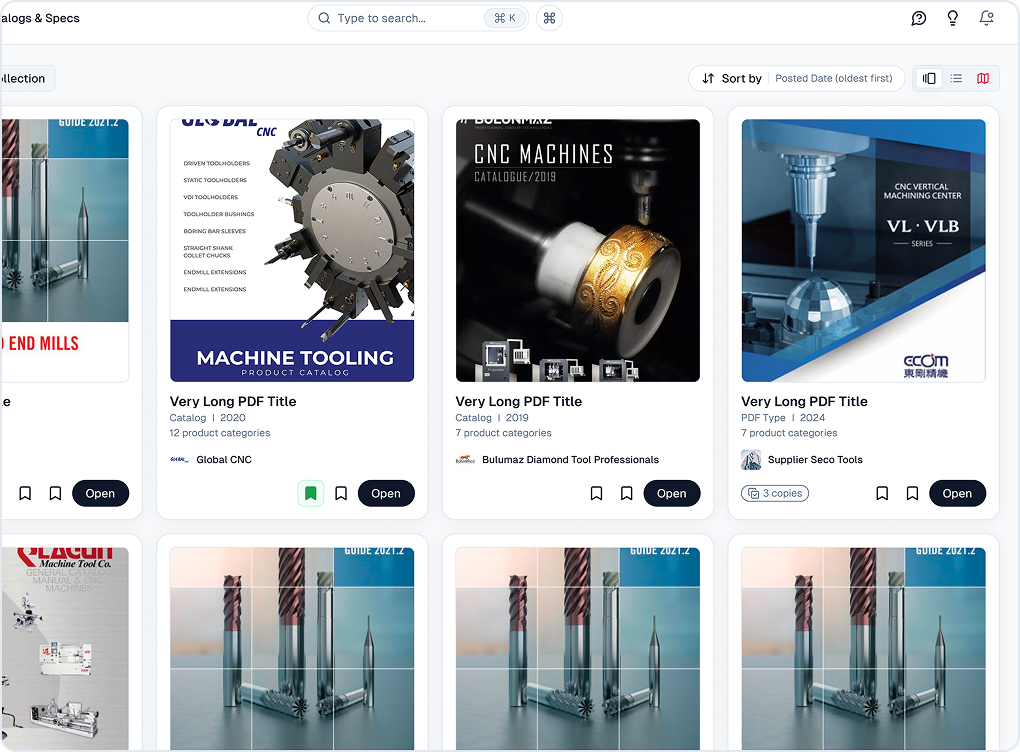Open the Global CNC catalog
The image size is (1020, 752).
coord(386,494)
